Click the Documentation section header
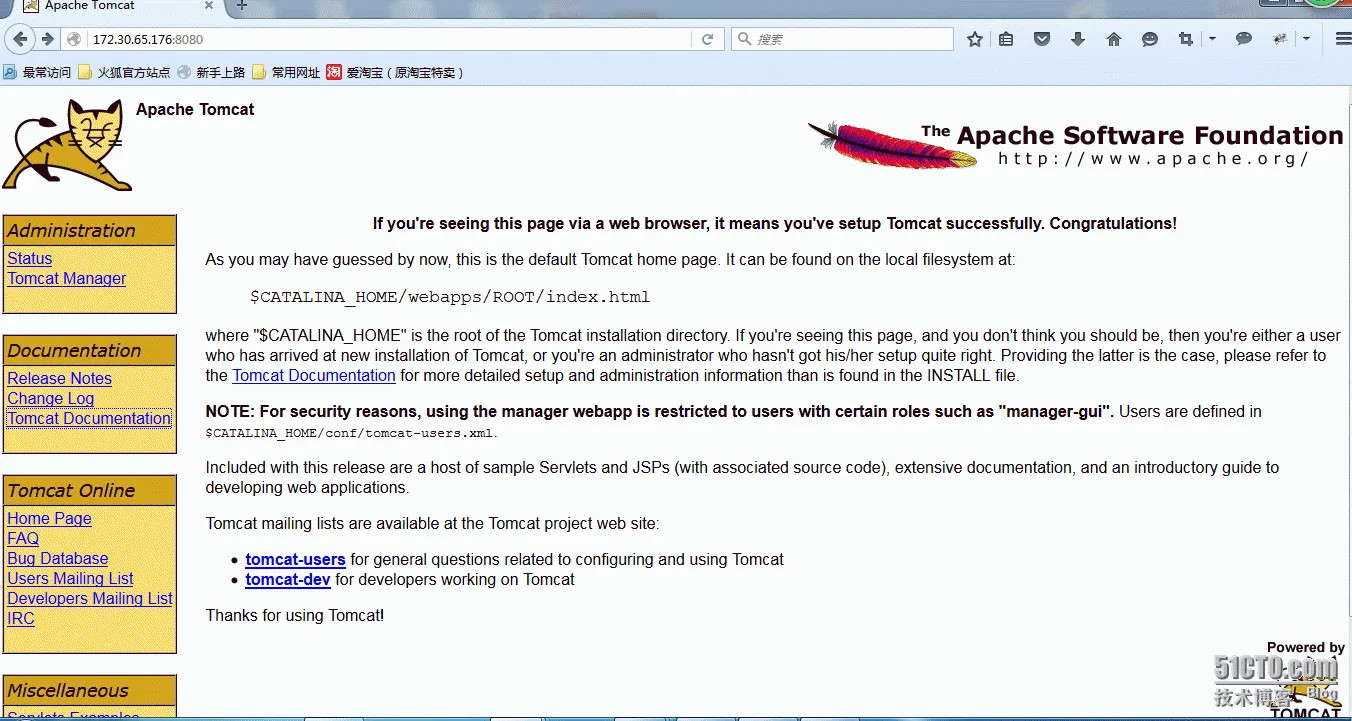This screenshot has height=721, width=1352. (x=90, y=350)
